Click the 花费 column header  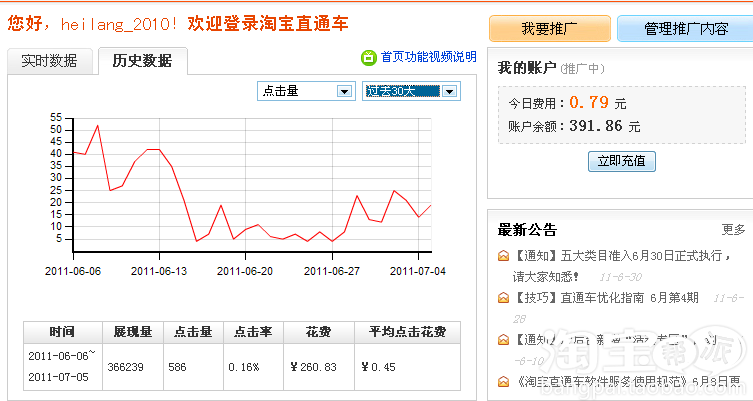click(319, 332)
